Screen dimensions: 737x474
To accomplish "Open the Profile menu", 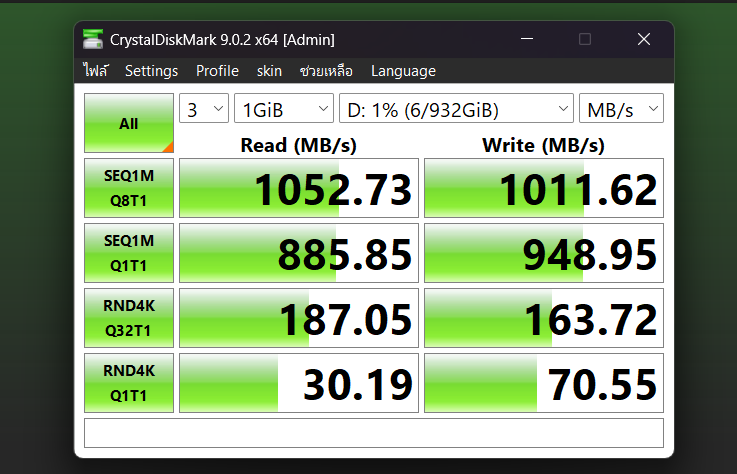I will coord(217,71).
